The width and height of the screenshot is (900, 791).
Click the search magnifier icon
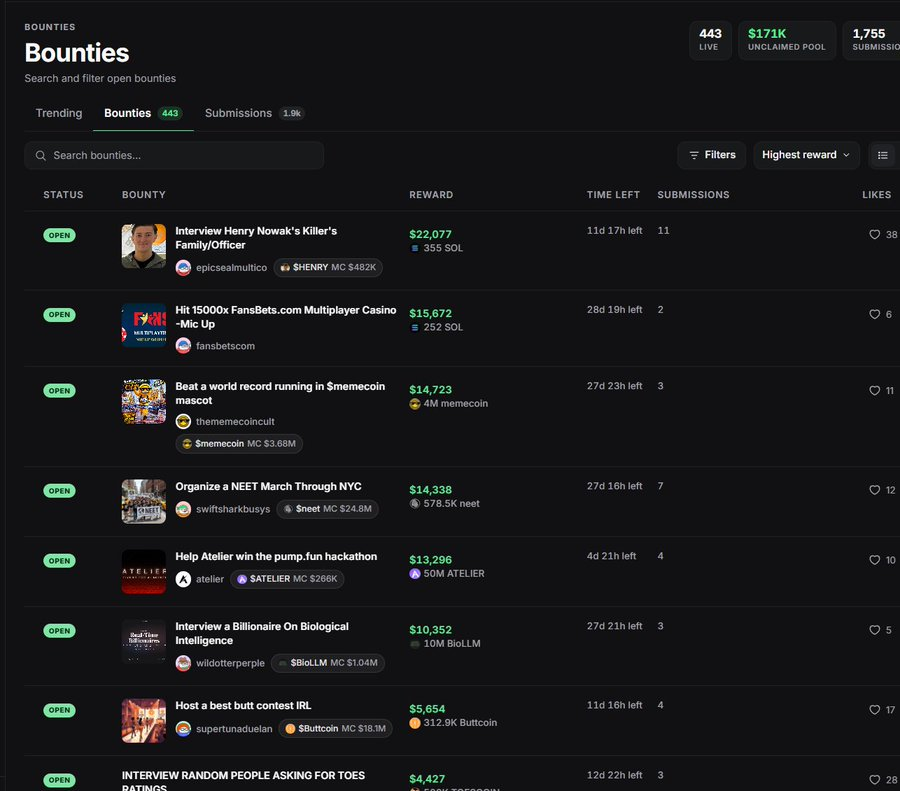[40, 156]
